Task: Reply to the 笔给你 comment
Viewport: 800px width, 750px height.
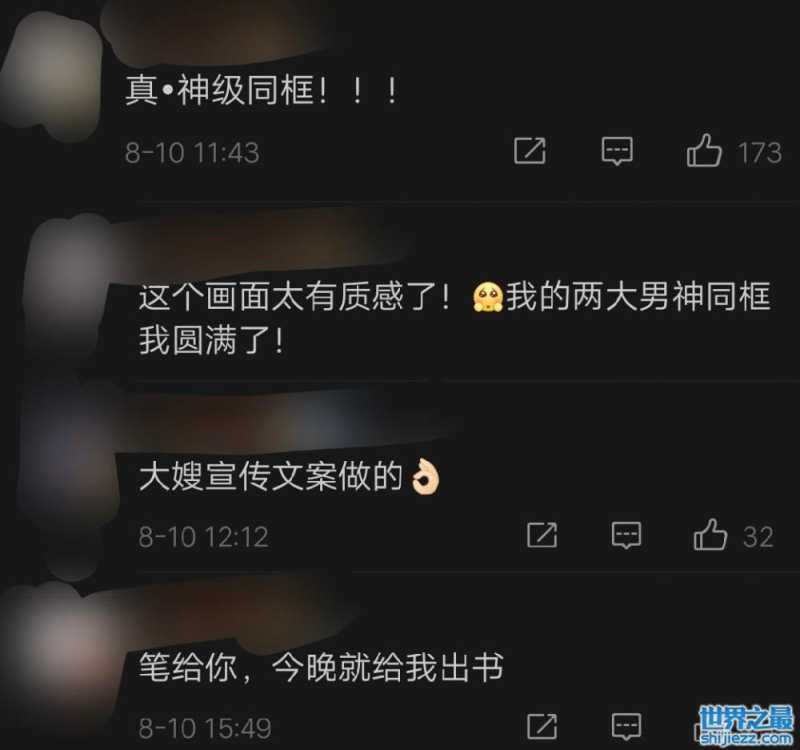Action: click(626, 726)
